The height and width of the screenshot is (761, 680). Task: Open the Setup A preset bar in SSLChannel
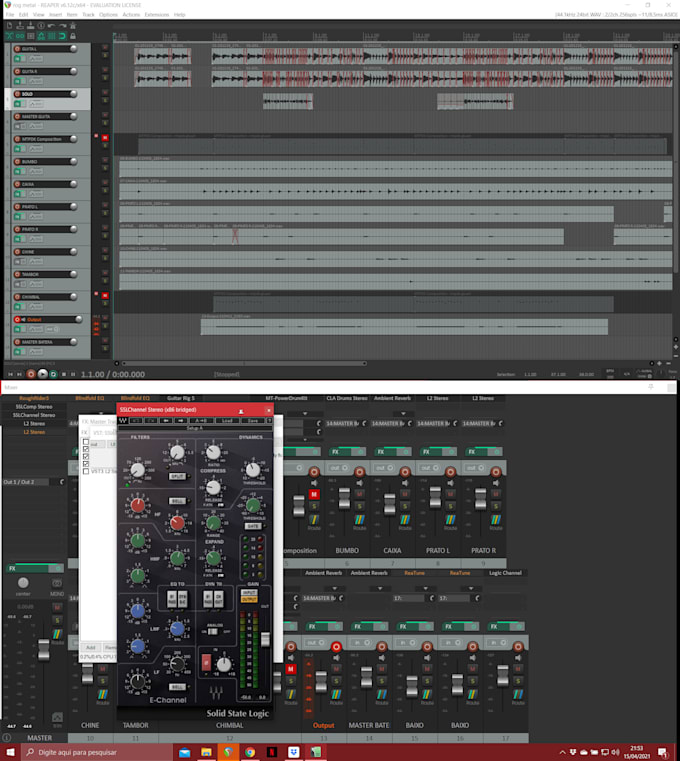[x=195, y=428]
